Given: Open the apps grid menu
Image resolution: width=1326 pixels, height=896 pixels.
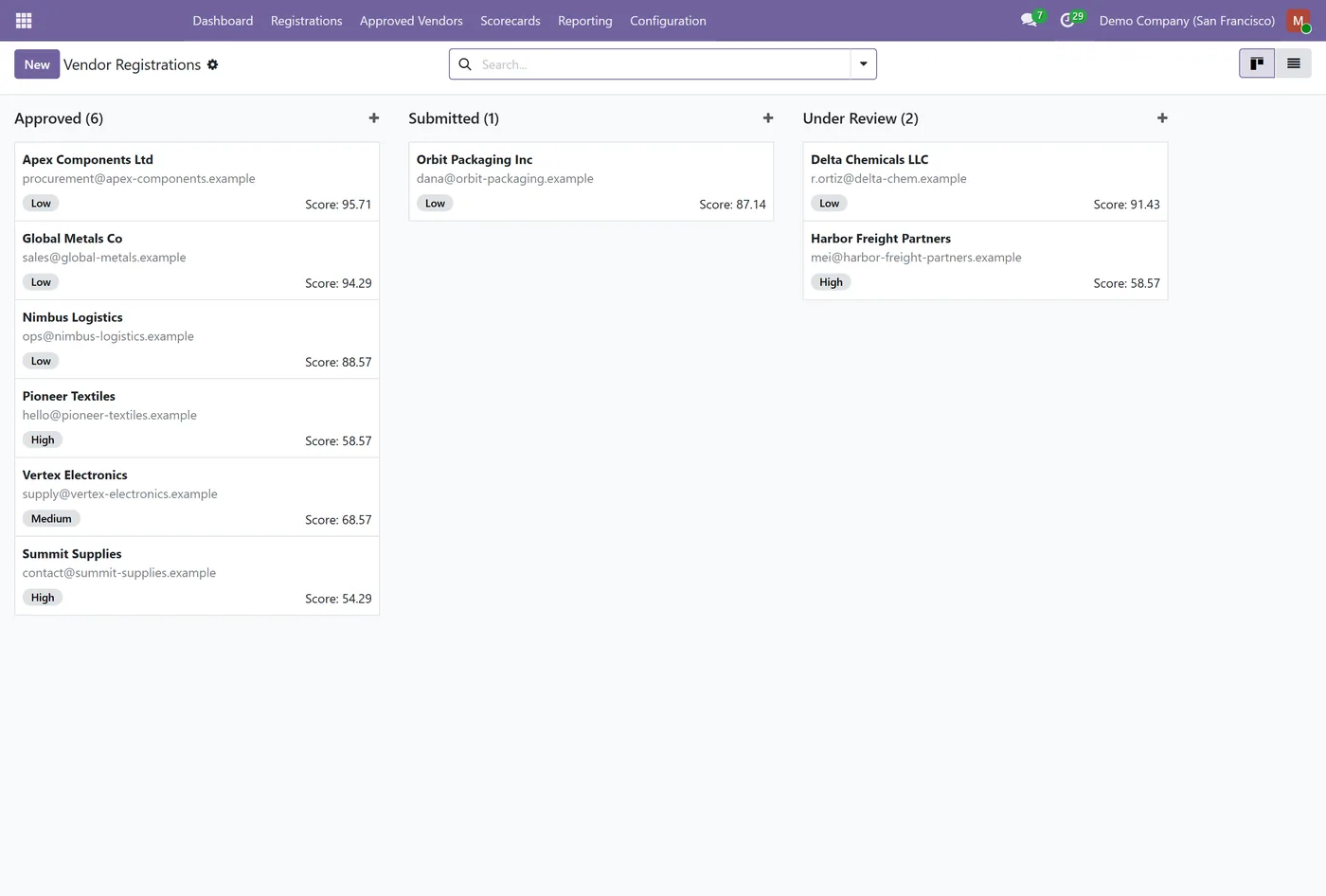Looking at the screenshot, I should click(x=24, y=20).
